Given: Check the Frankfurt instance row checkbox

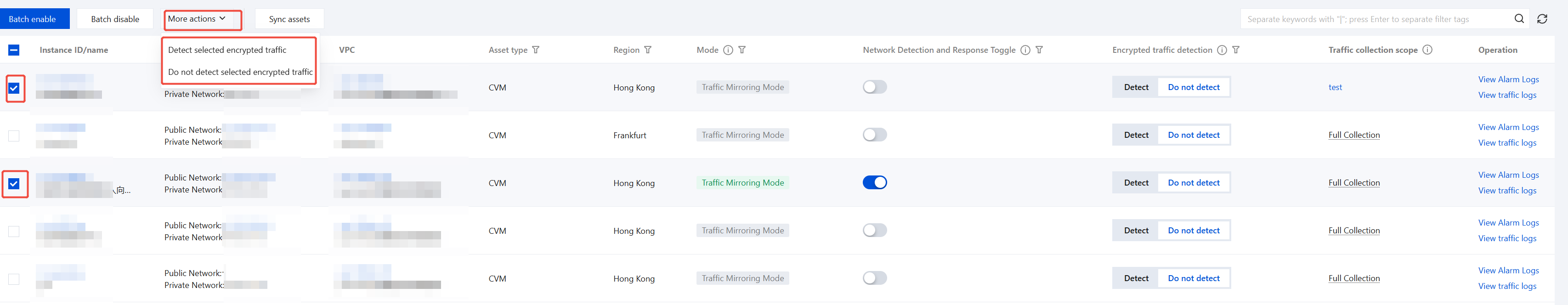Looking at the screenshot, I should [x=14, y=136].
